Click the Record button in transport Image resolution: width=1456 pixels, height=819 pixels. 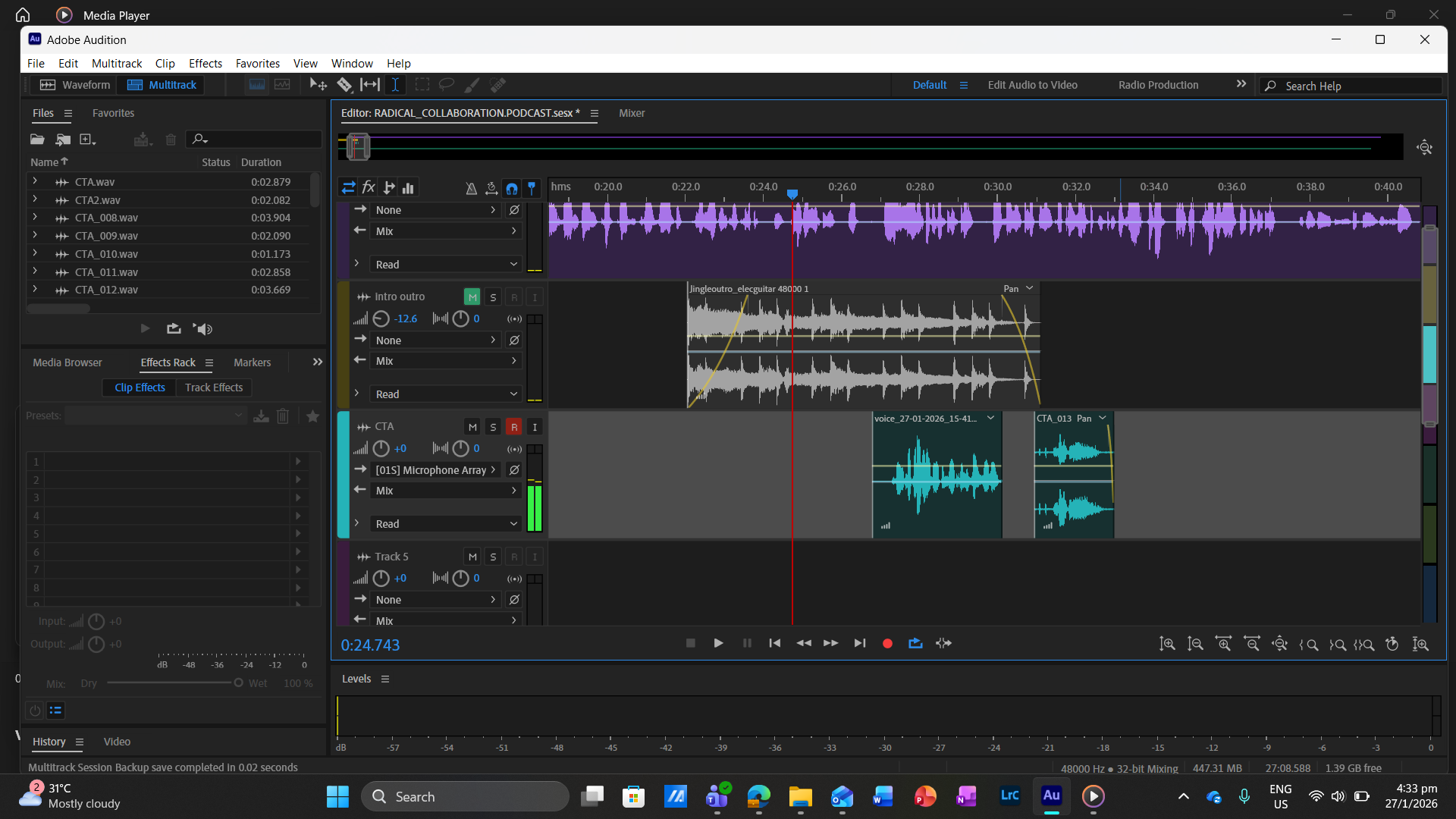click(887, 643)
